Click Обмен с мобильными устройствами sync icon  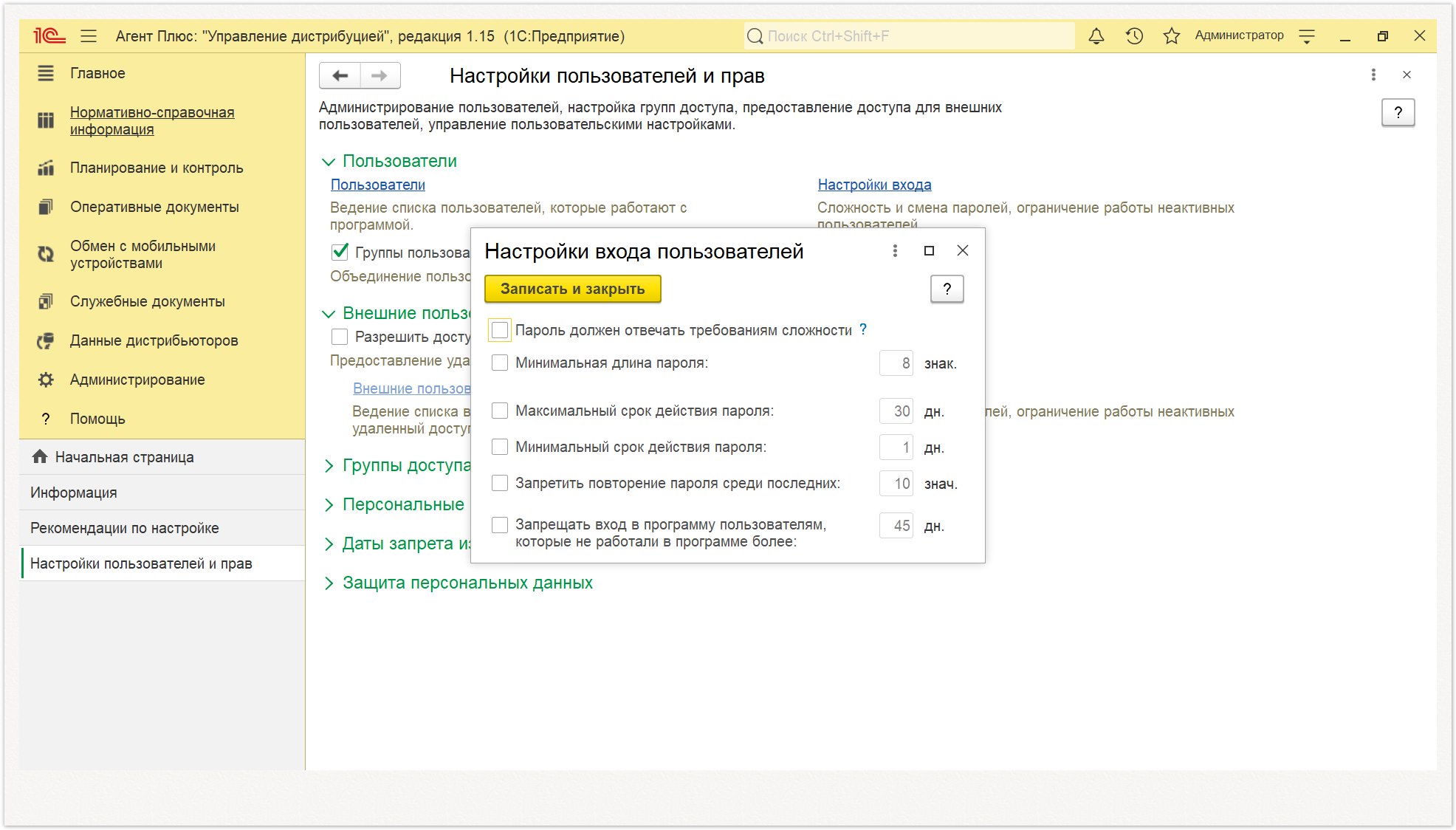[46, 254]
